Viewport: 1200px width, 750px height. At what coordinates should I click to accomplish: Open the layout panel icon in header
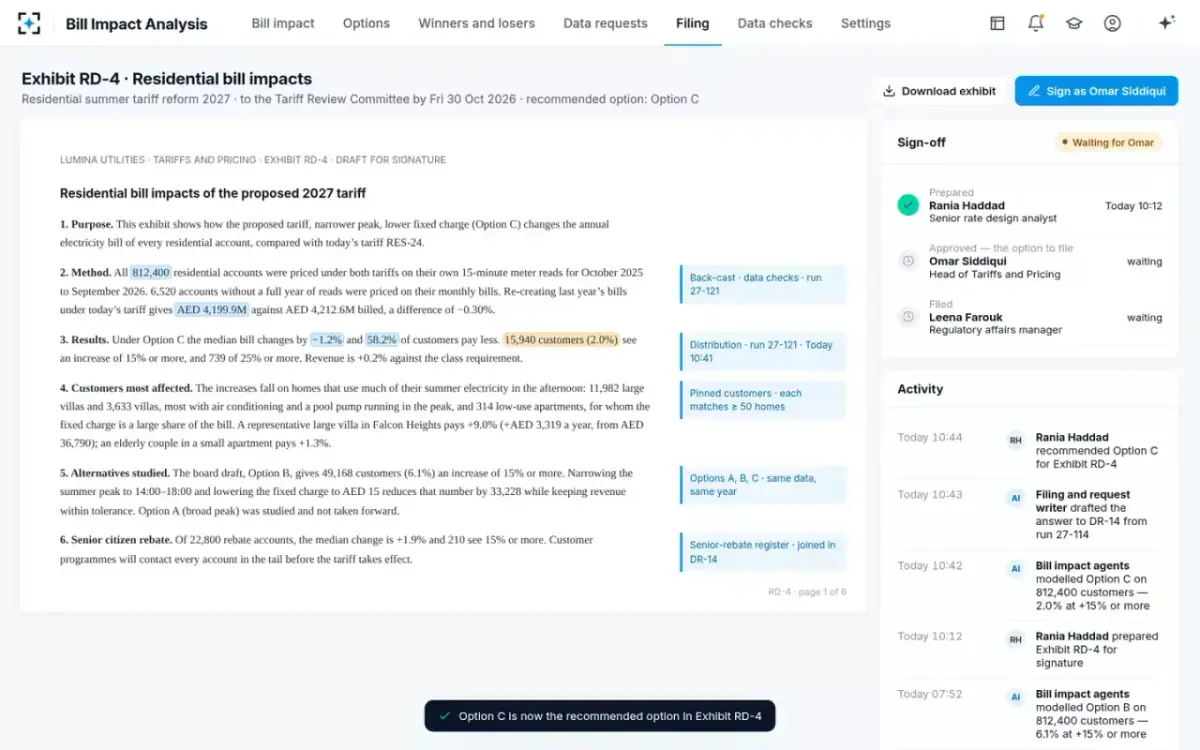(997, 23)
